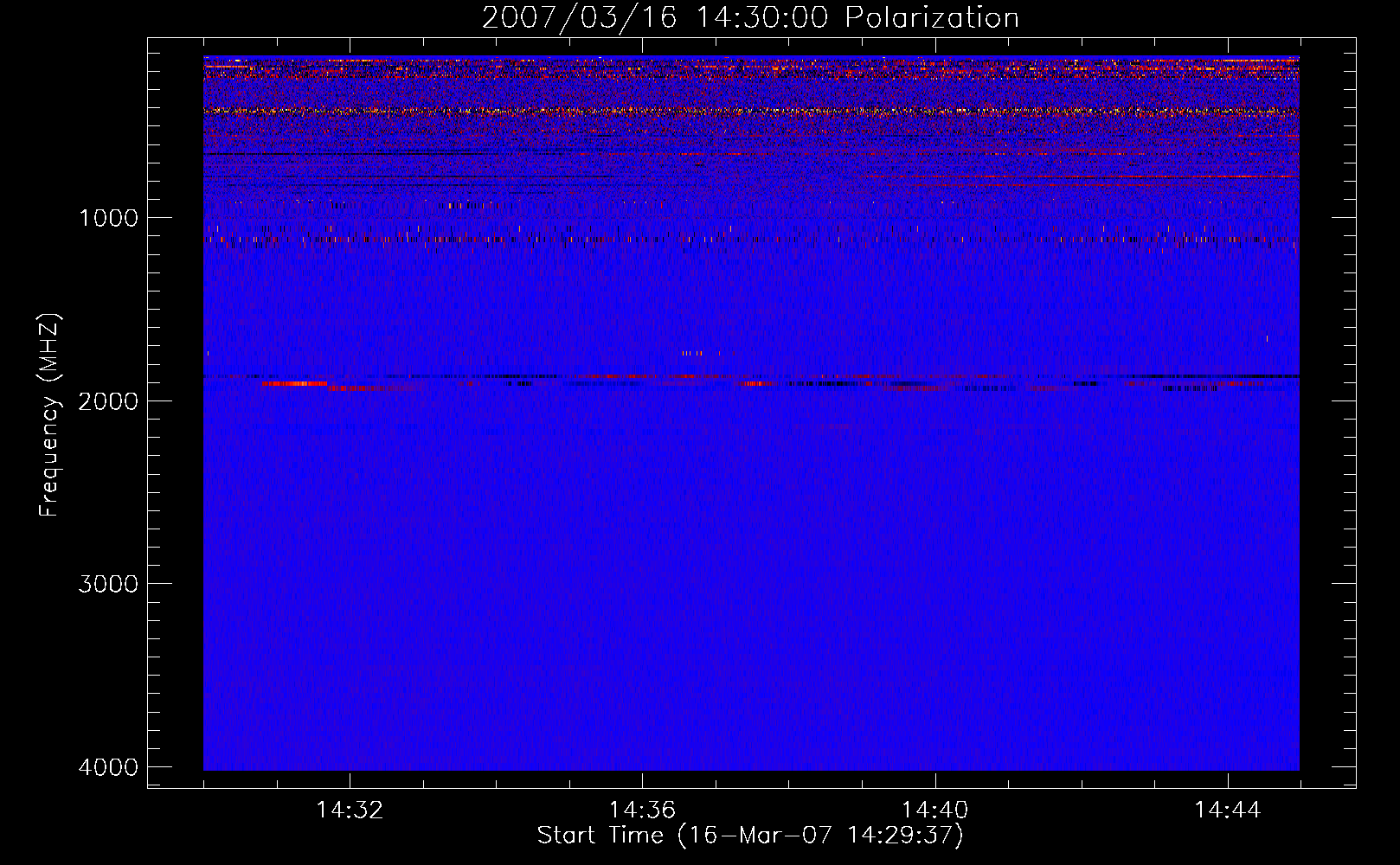
Task: Click the 3000 frequency tick label
Action: (108, 584)
